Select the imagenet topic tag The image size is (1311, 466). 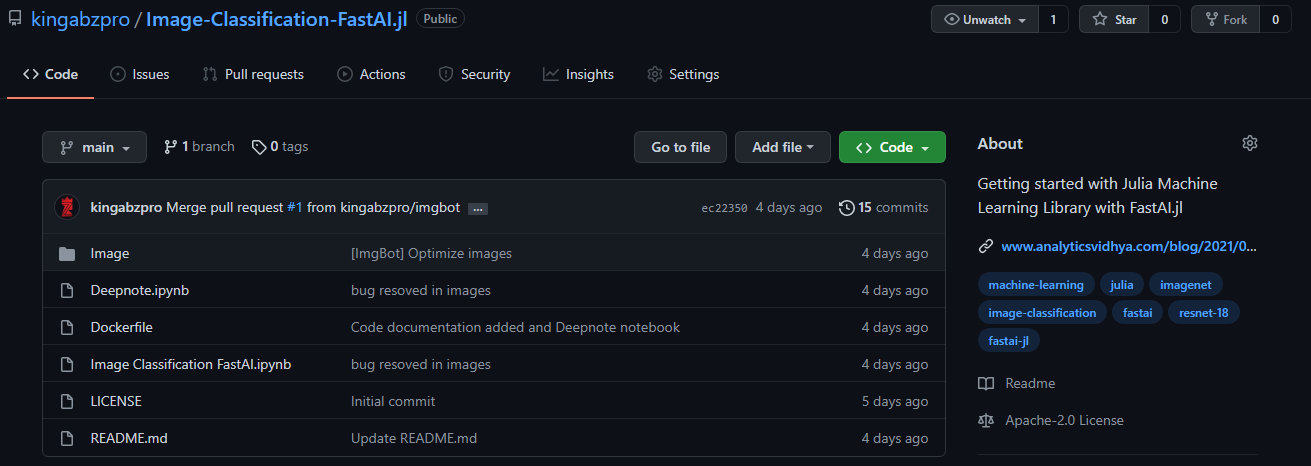pyautogui.click(x=1186, y=285)
